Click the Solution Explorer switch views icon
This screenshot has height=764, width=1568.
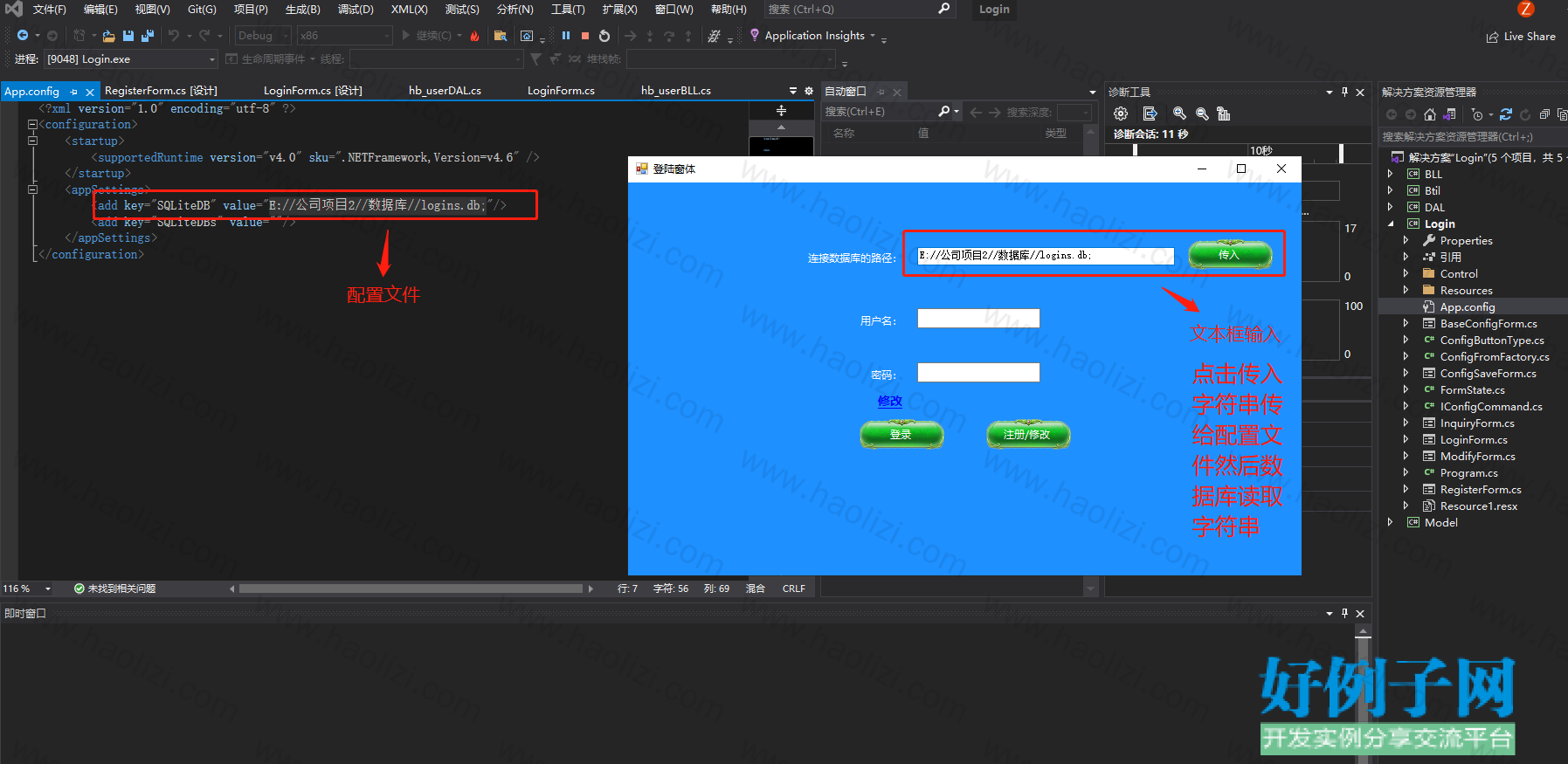pos(1450,114)
